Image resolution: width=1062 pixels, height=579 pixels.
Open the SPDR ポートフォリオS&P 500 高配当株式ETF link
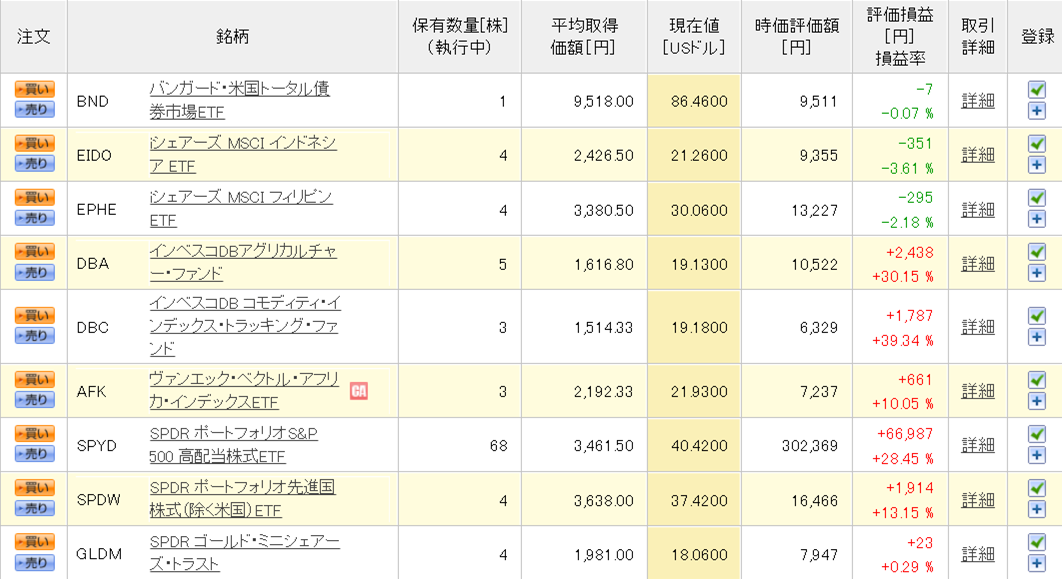(233, 445)
